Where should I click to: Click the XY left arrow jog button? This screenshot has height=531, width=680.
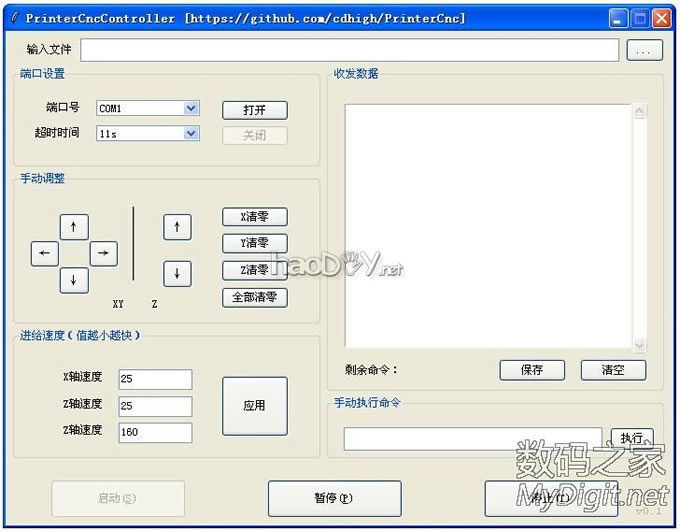tap(44, 254)
